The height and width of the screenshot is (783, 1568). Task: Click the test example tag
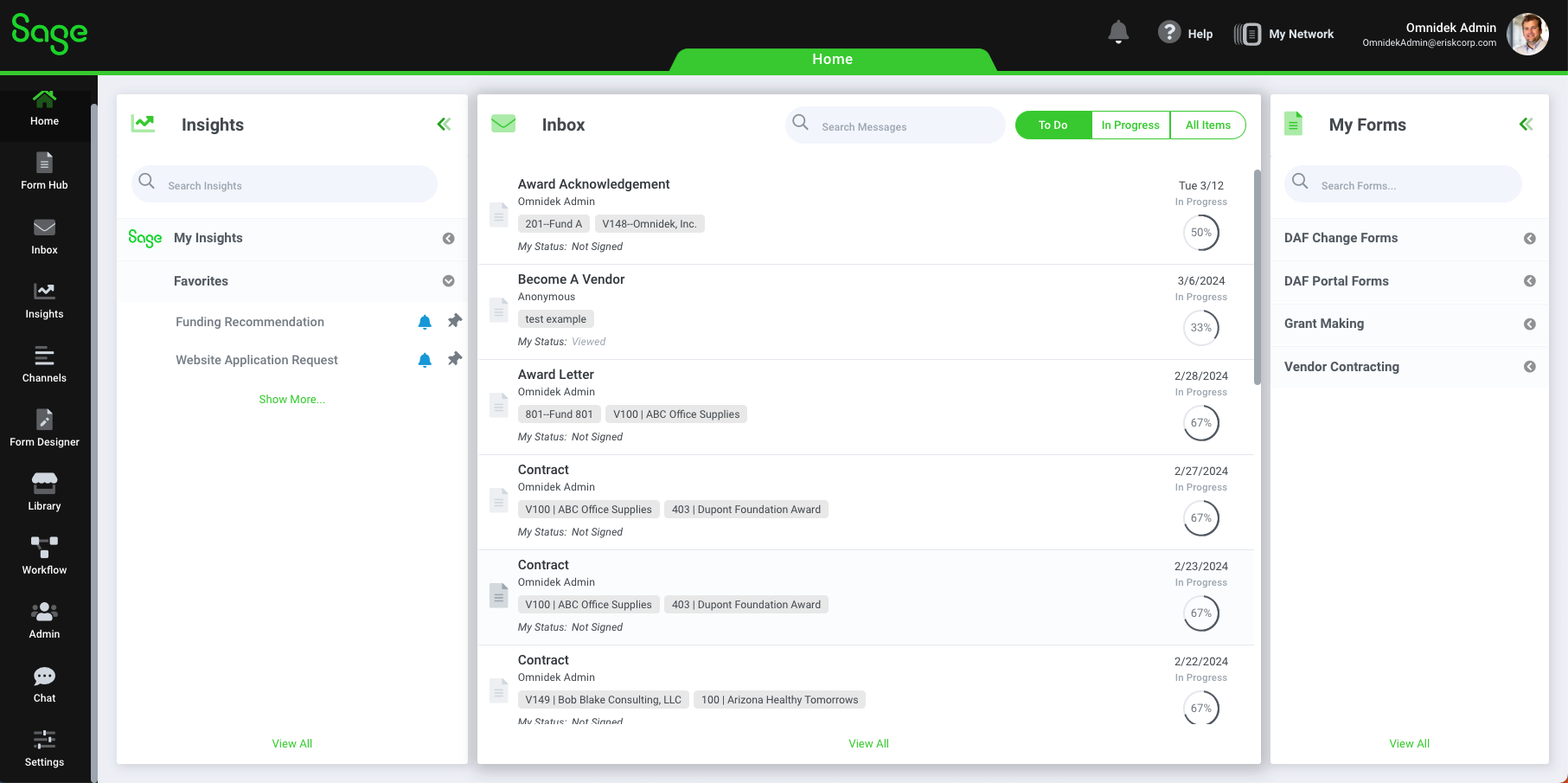pyautogui.click(x=556, y=319)
